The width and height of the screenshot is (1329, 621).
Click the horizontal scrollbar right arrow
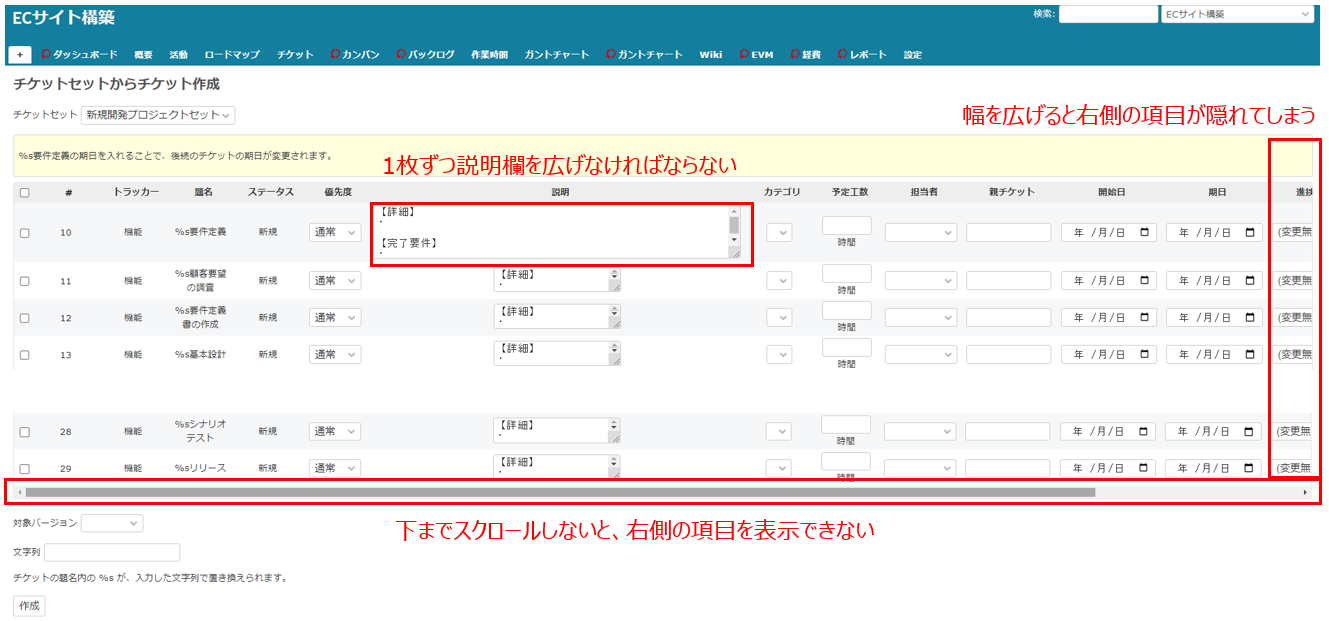pyautogui.click(x=1305, y=492)
